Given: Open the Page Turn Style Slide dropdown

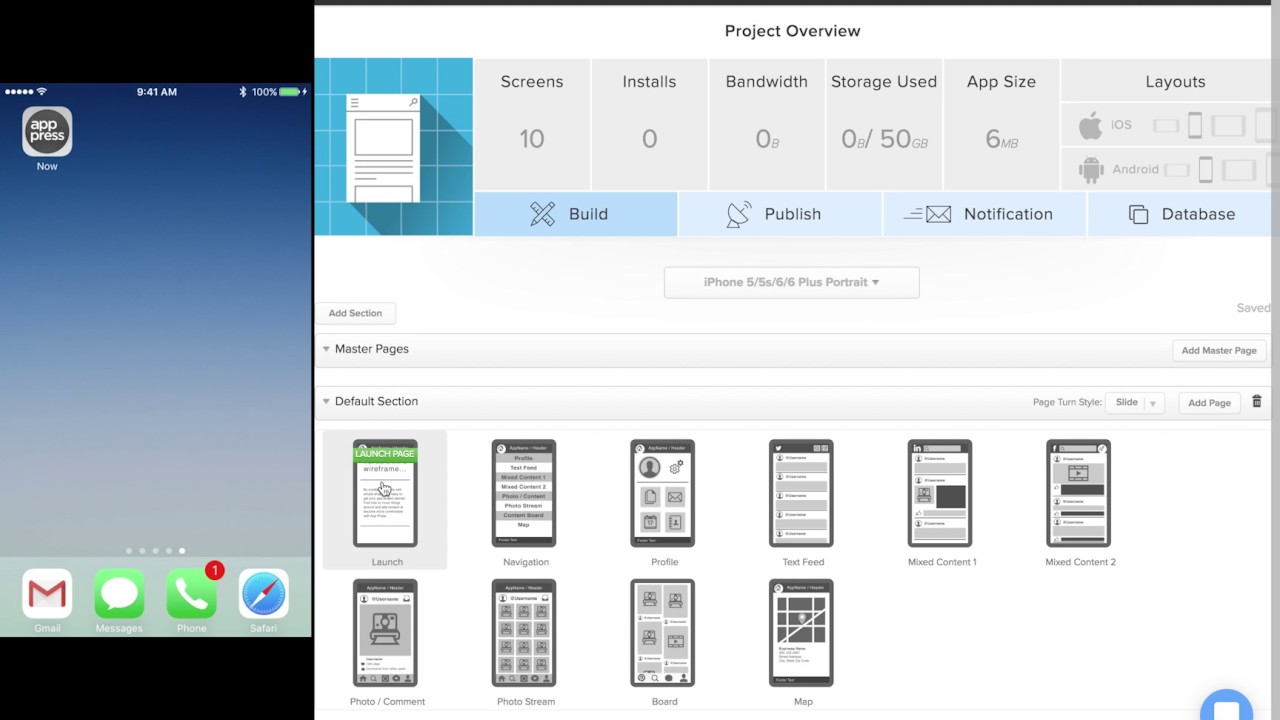Looking at the screenshot, I should coord(1134,402).
